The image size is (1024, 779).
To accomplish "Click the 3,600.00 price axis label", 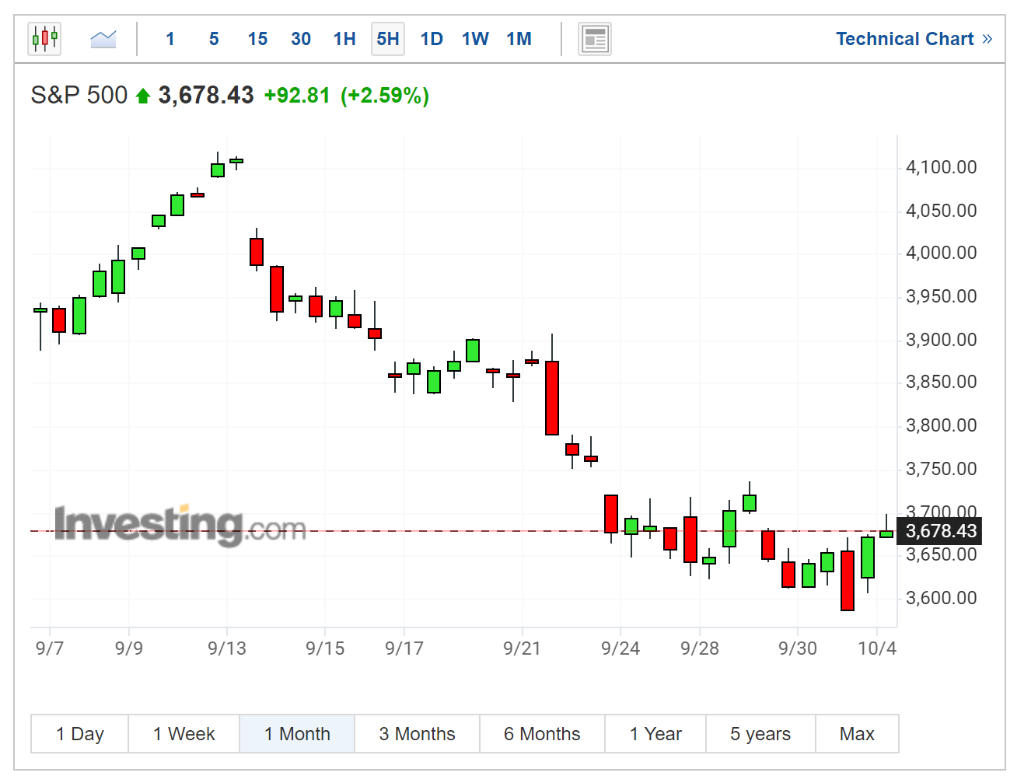I will 941,597.
